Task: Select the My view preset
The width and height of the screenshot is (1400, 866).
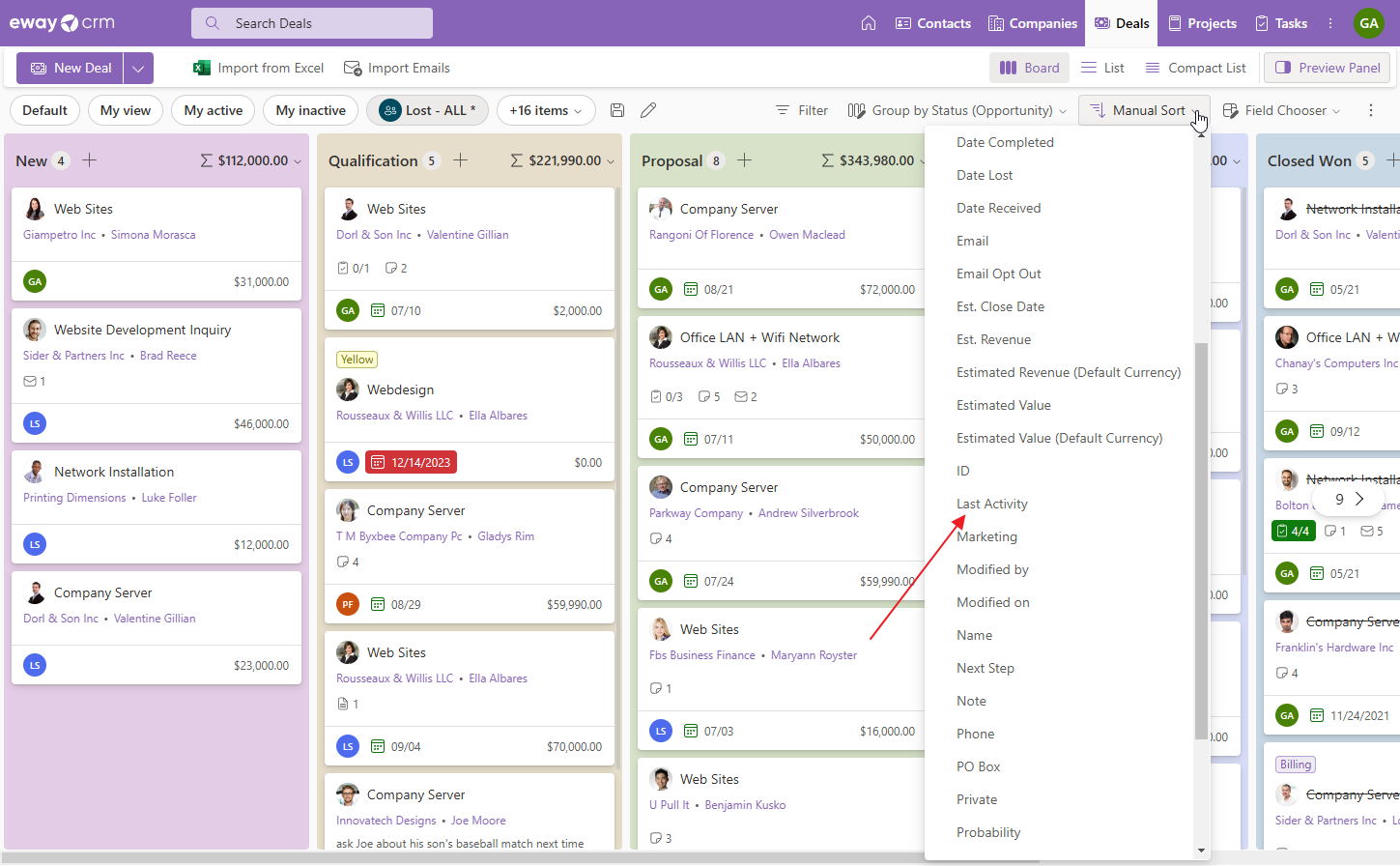Action: coord(126,110)
